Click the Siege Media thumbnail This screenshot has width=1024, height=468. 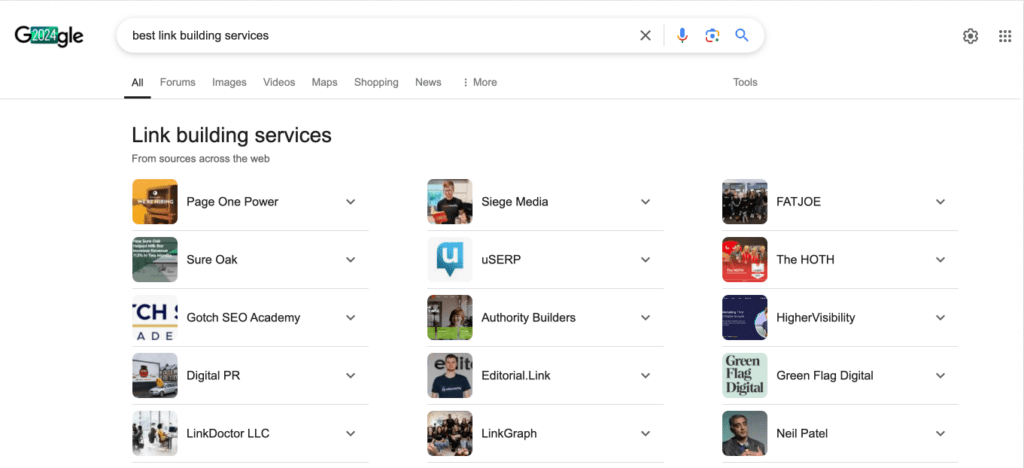pyautogui.click(x=450, y=202)
